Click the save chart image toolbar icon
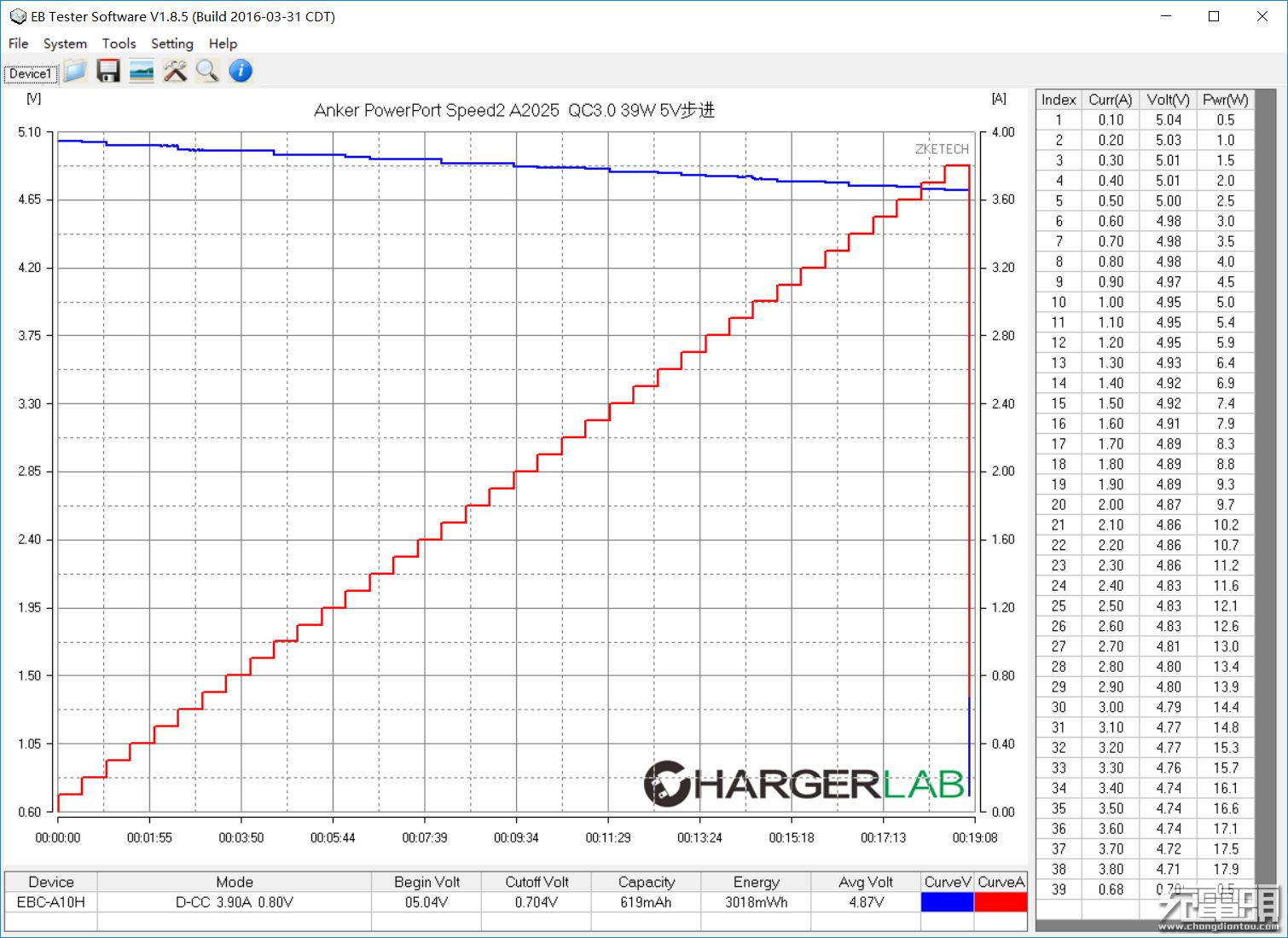The image size is (1288, 938). tap(142, 71)
